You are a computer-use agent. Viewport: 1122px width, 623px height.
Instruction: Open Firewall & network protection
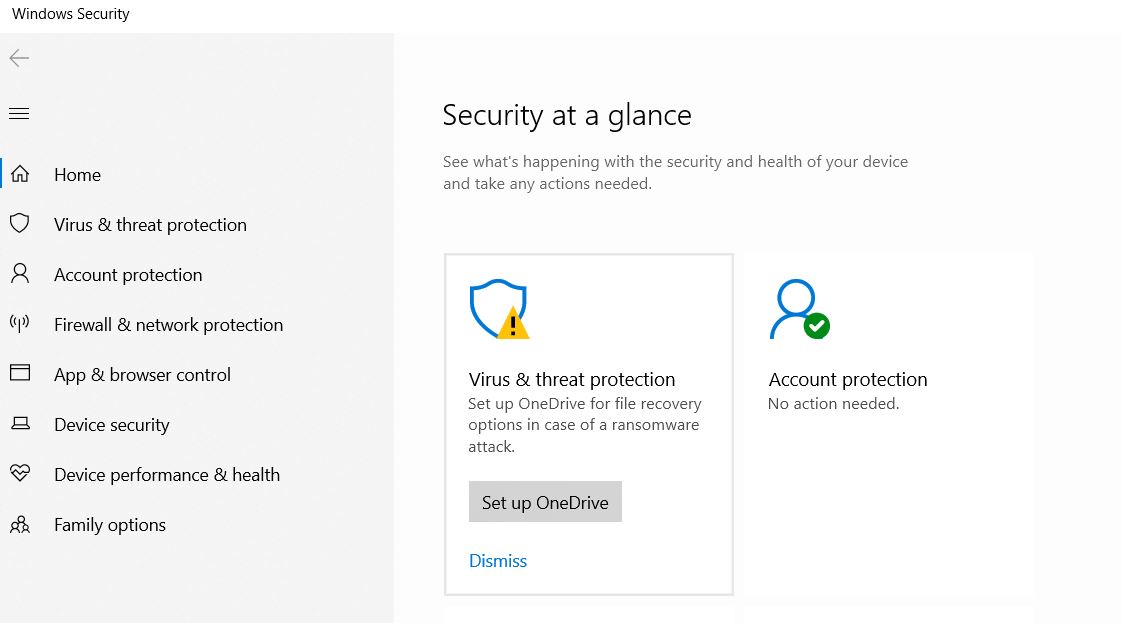click(x=169, y=325)
